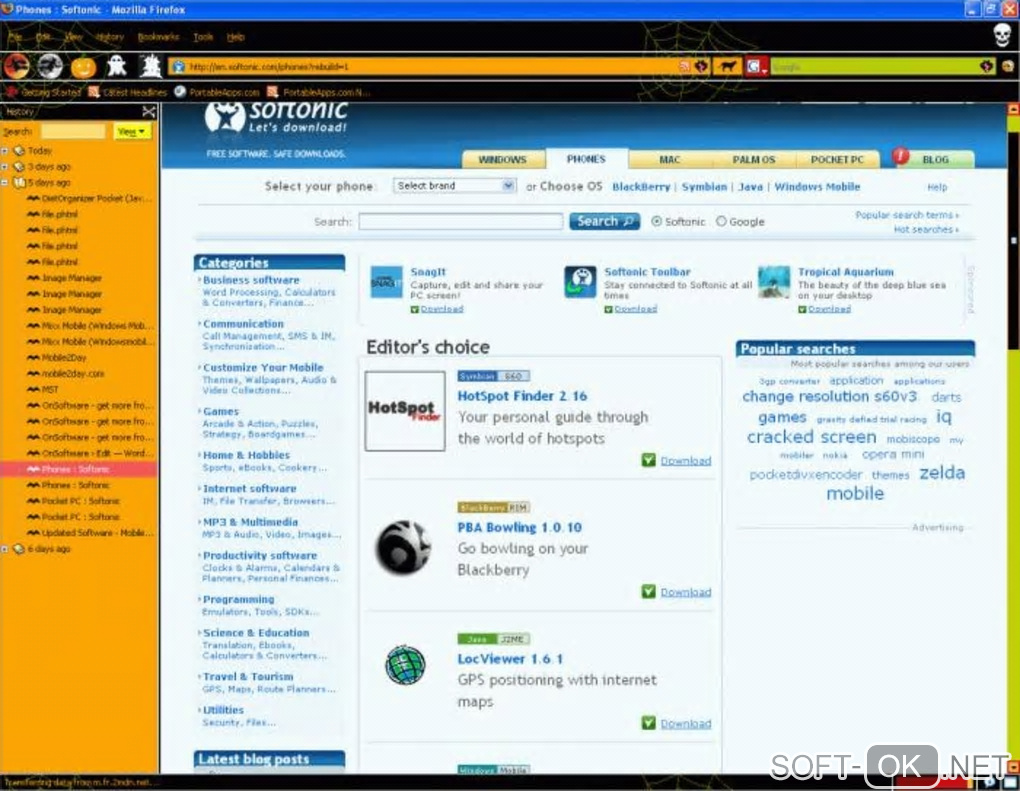This screenshot has height=791, width=1020.
Task: Click the Games category link
Action: pos(221,411)
